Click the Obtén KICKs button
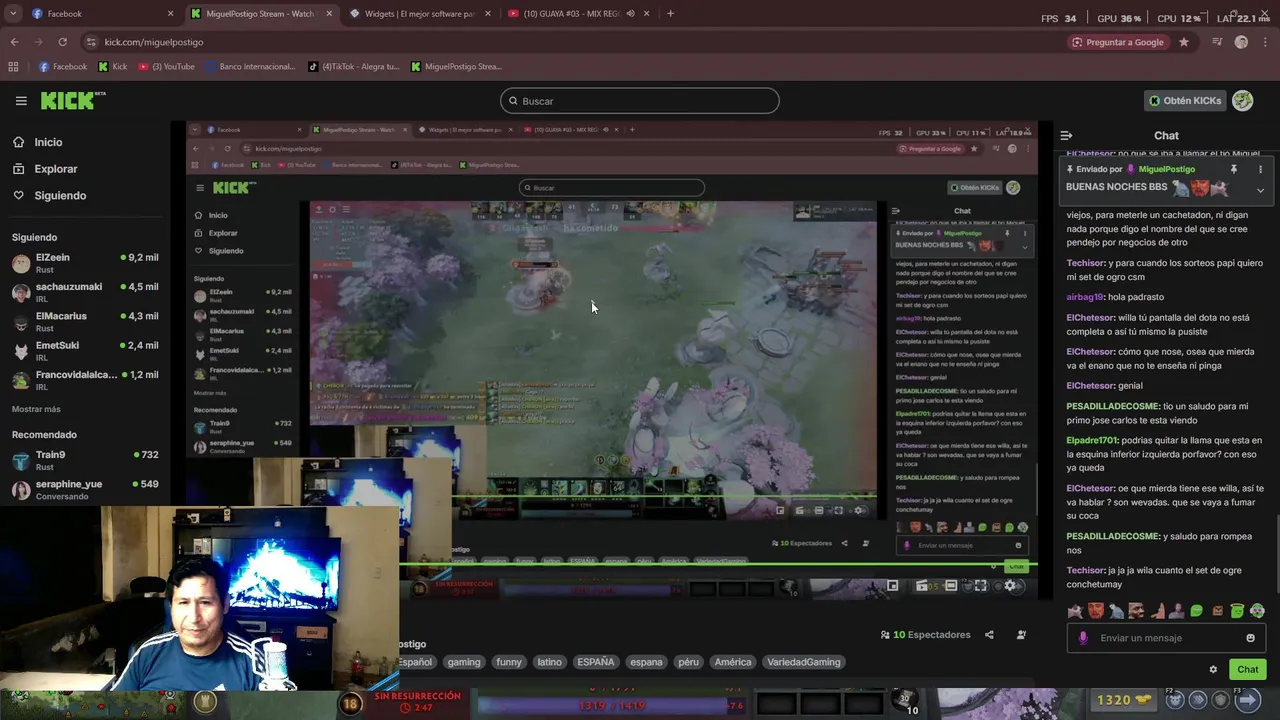 pos(1185,100)
